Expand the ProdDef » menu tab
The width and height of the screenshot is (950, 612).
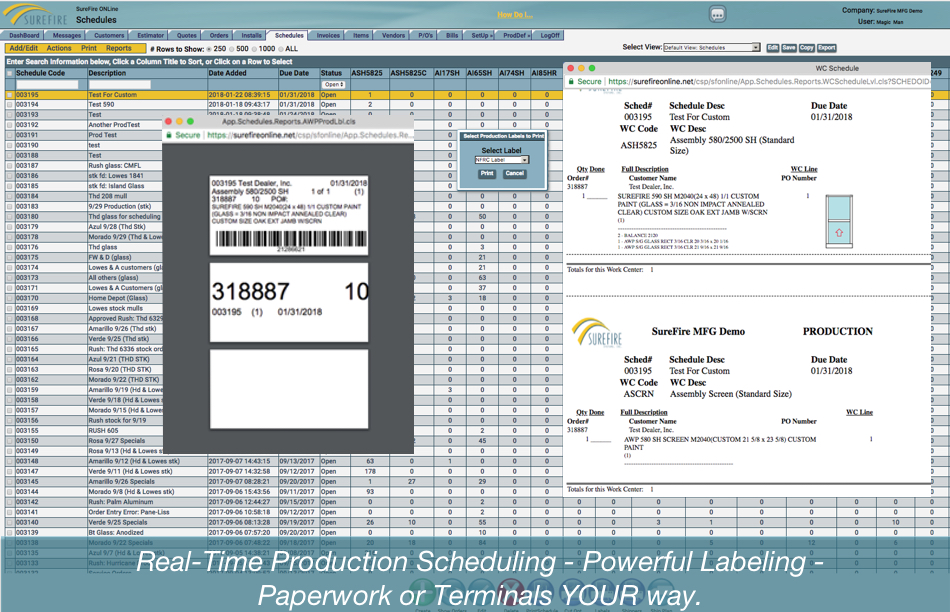coord(517,36)
